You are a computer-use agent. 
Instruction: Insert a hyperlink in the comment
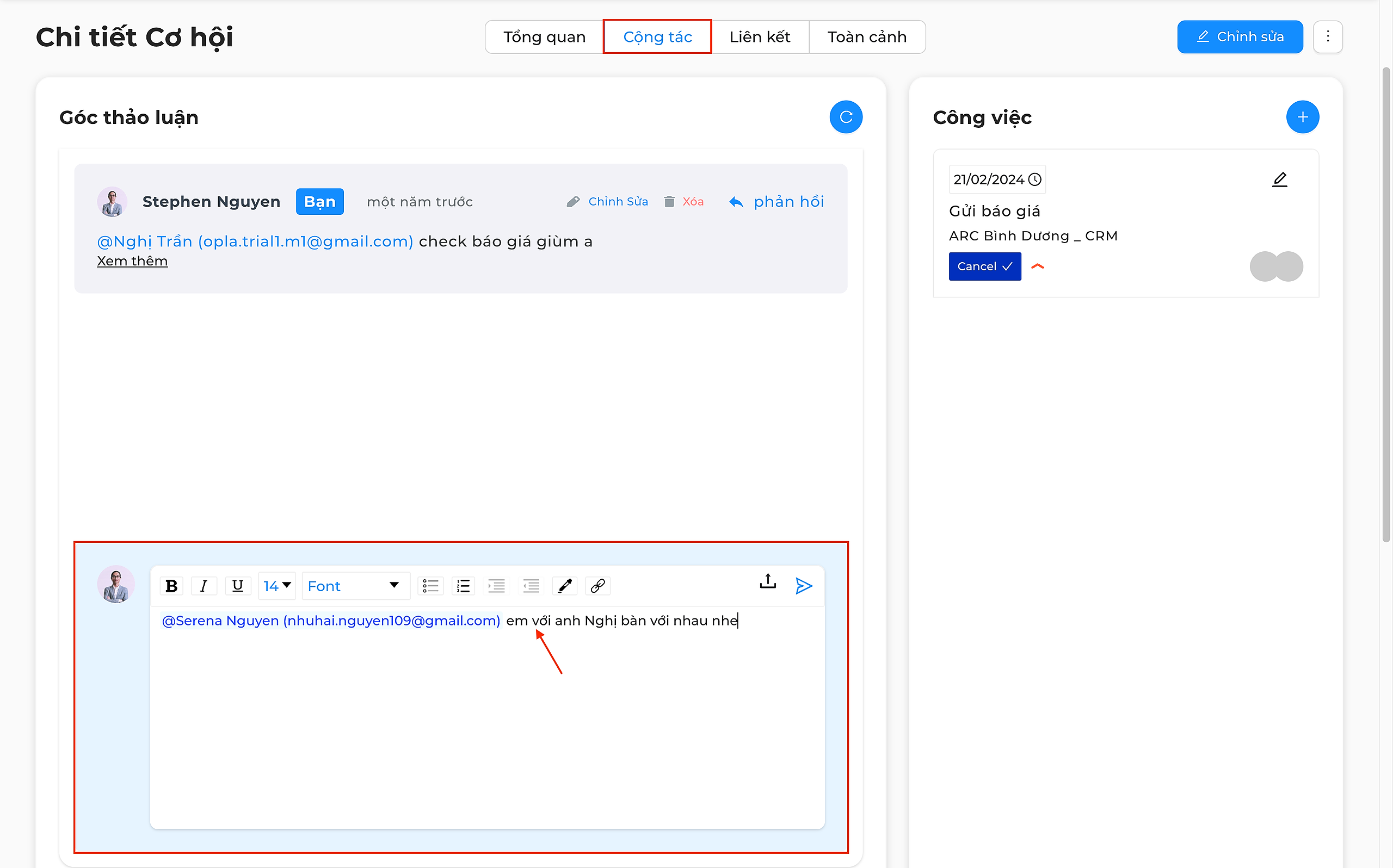point(597,586)
